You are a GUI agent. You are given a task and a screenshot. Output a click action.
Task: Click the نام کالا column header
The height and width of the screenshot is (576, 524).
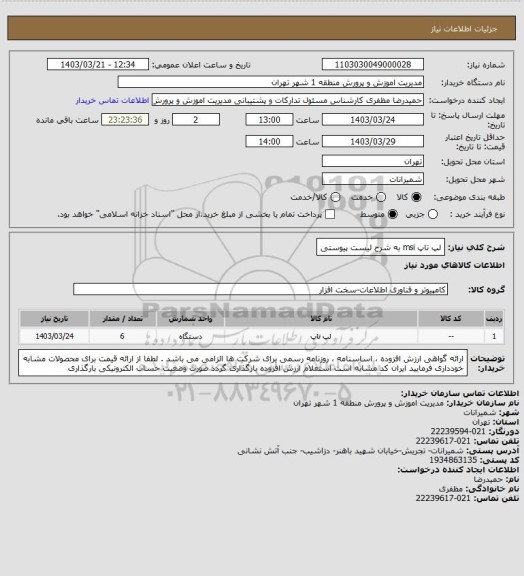(321, 319)
